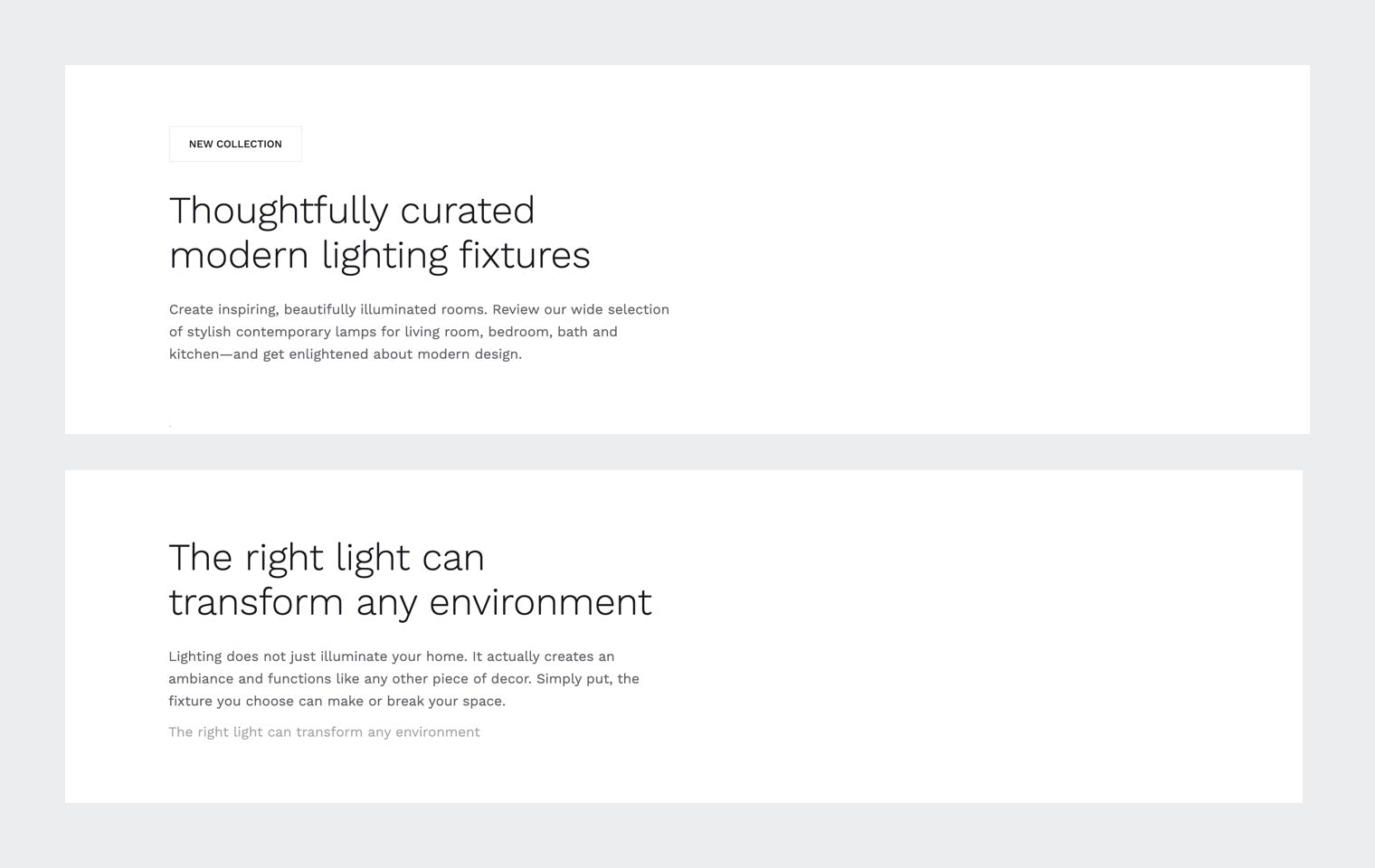Image resolution: width=1375 pixels, height=868 pixels.
Task: Click the 'The right light can' heading line
Action: point(327,558)
